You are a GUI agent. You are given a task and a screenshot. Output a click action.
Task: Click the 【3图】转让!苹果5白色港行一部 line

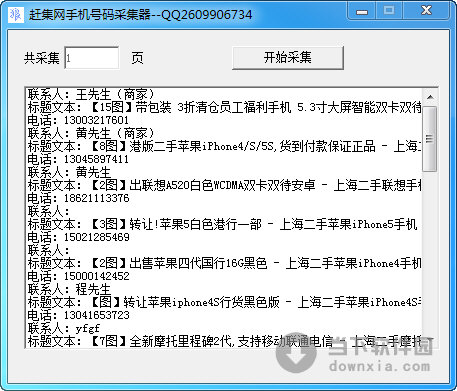click(222, 224)
